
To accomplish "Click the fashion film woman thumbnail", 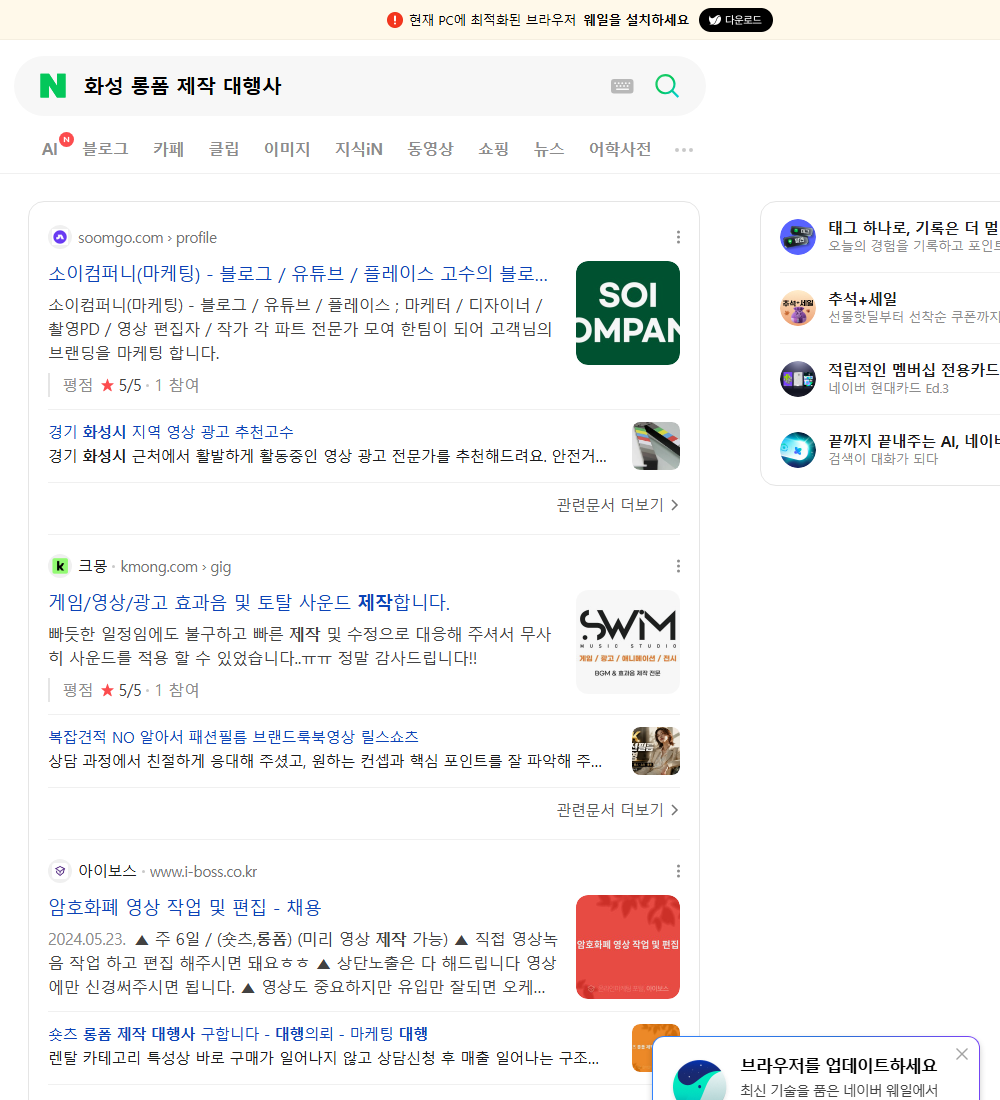I will click(655, 751).
